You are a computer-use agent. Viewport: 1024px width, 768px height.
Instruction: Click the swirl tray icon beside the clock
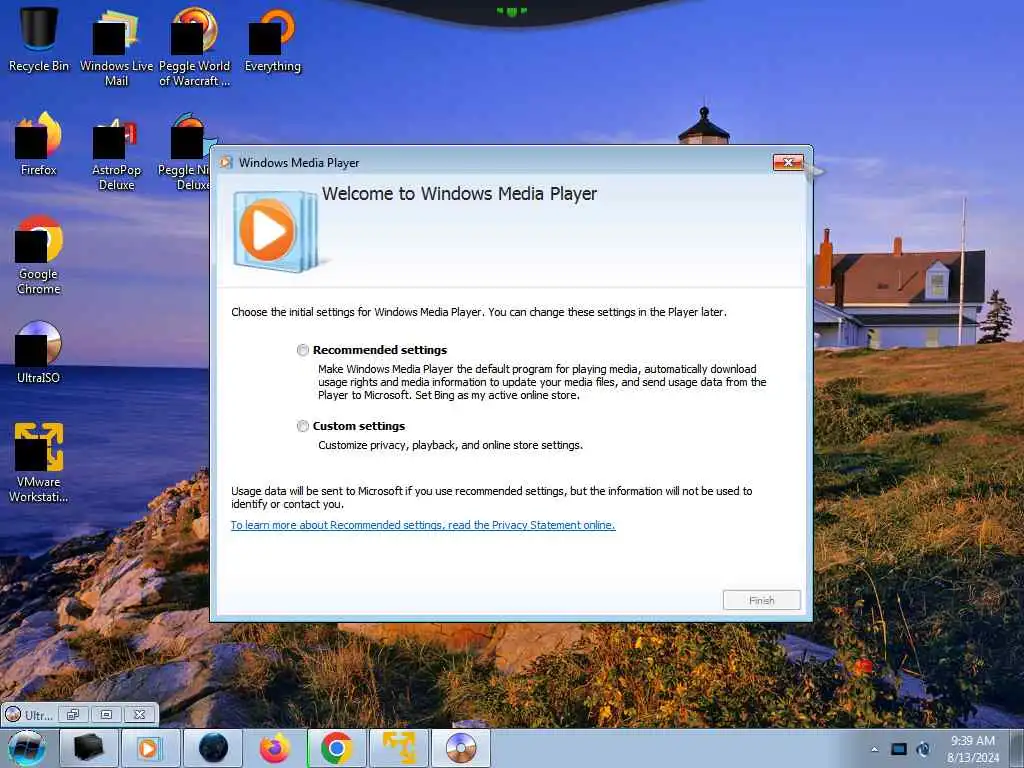point(923,749)
